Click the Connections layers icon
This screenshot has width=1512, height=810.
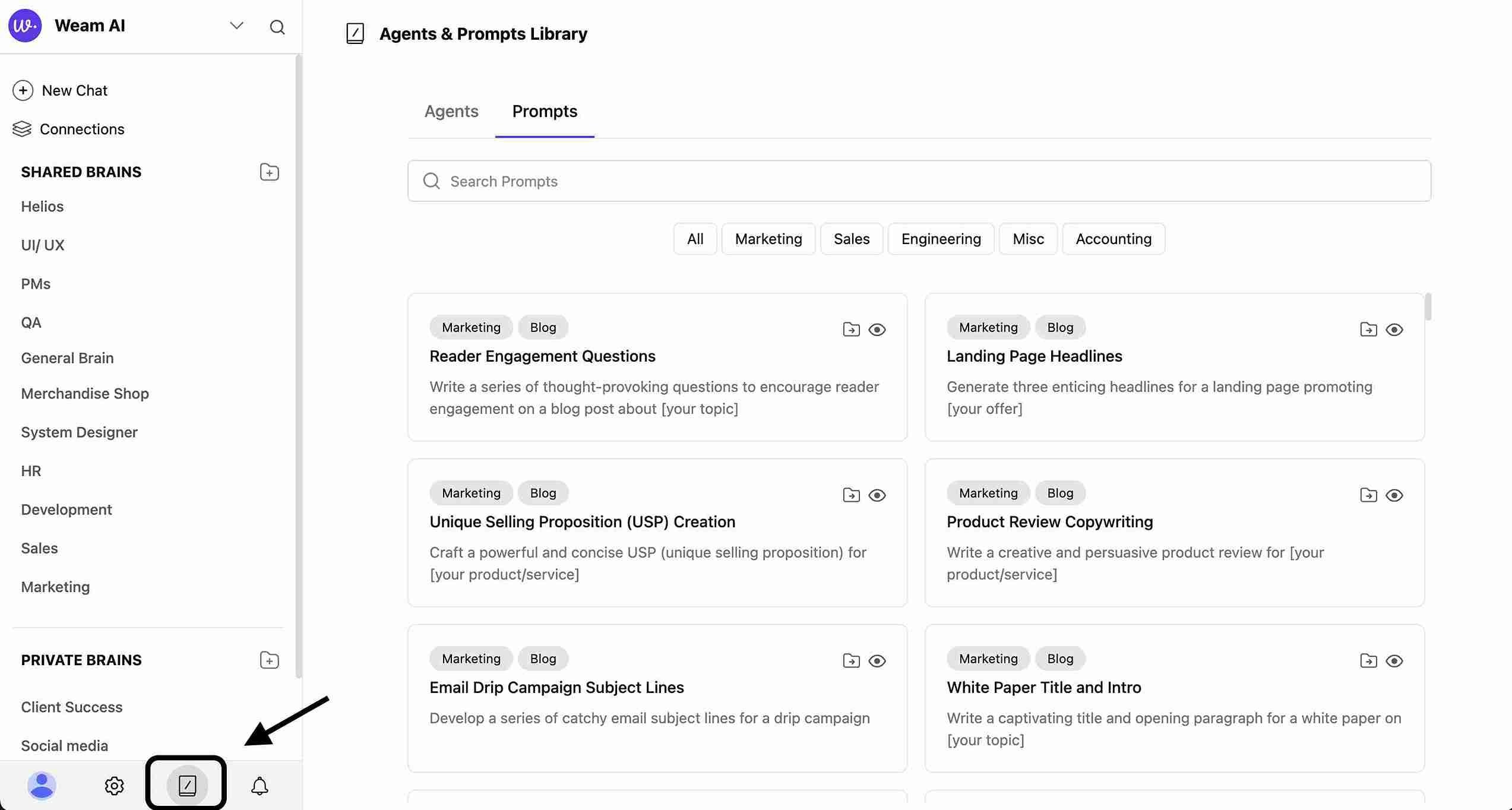[22, 129]
